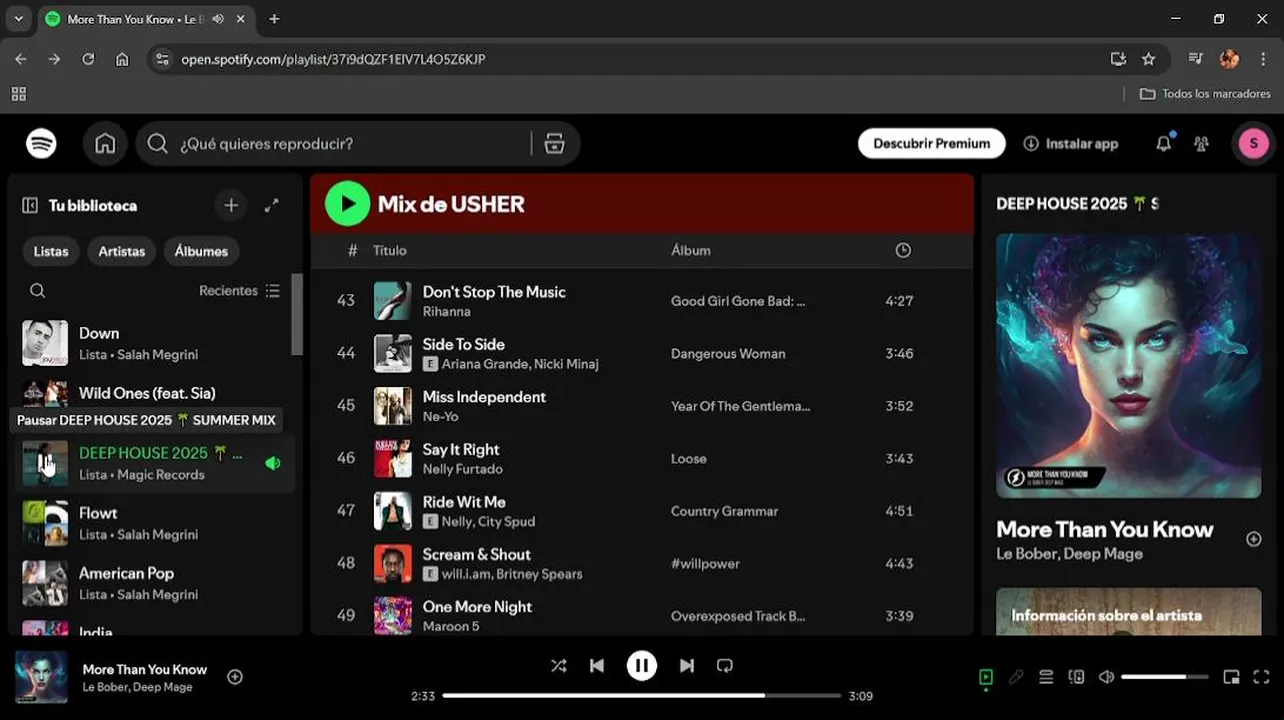Open the lyrics microphone icon
This screenshot has width=1284, height=720.
[1016, 677]
